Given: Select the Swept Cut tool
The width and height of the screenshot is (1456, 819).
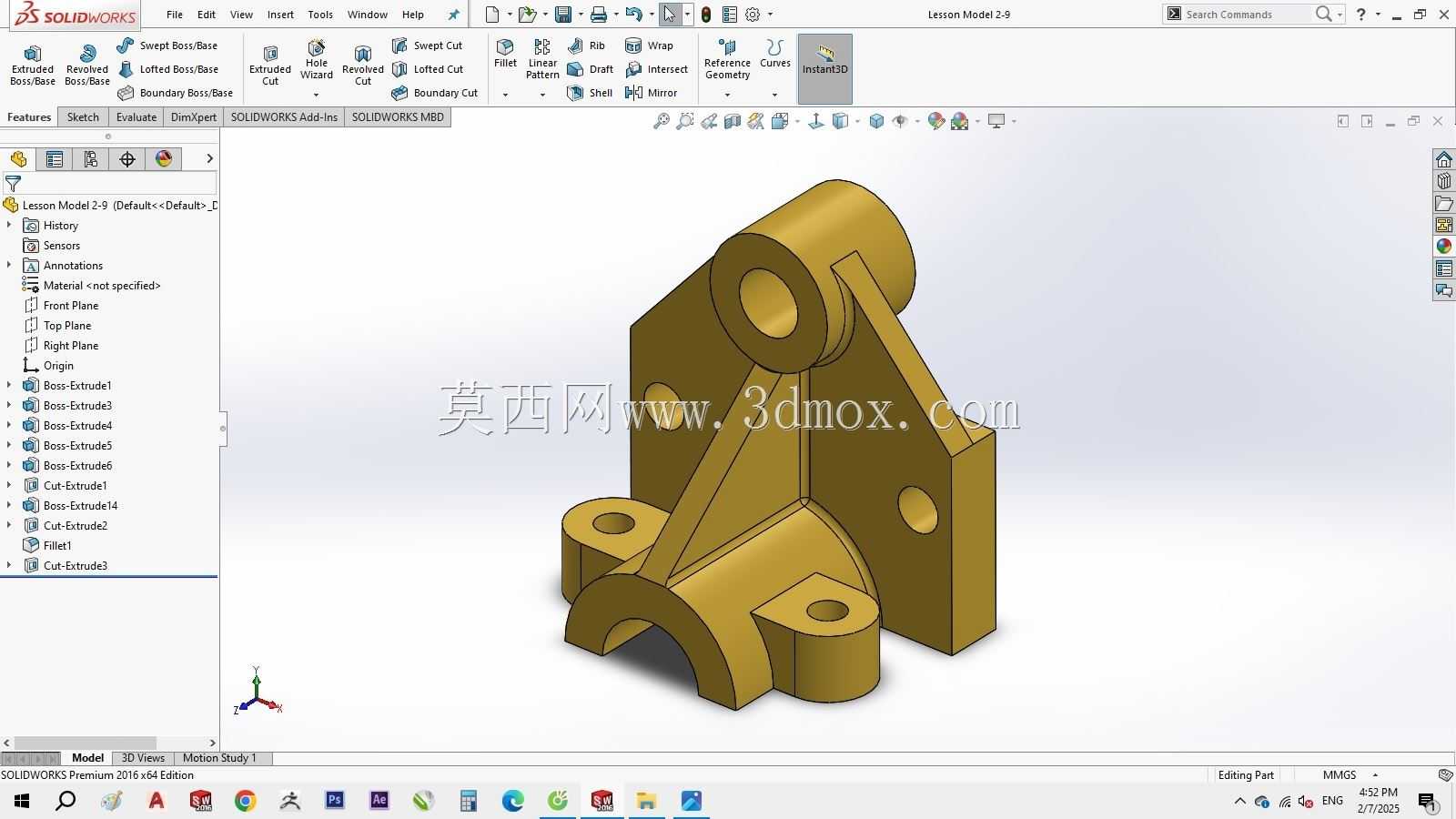Looking at the screenshot, I should (427, 45).
